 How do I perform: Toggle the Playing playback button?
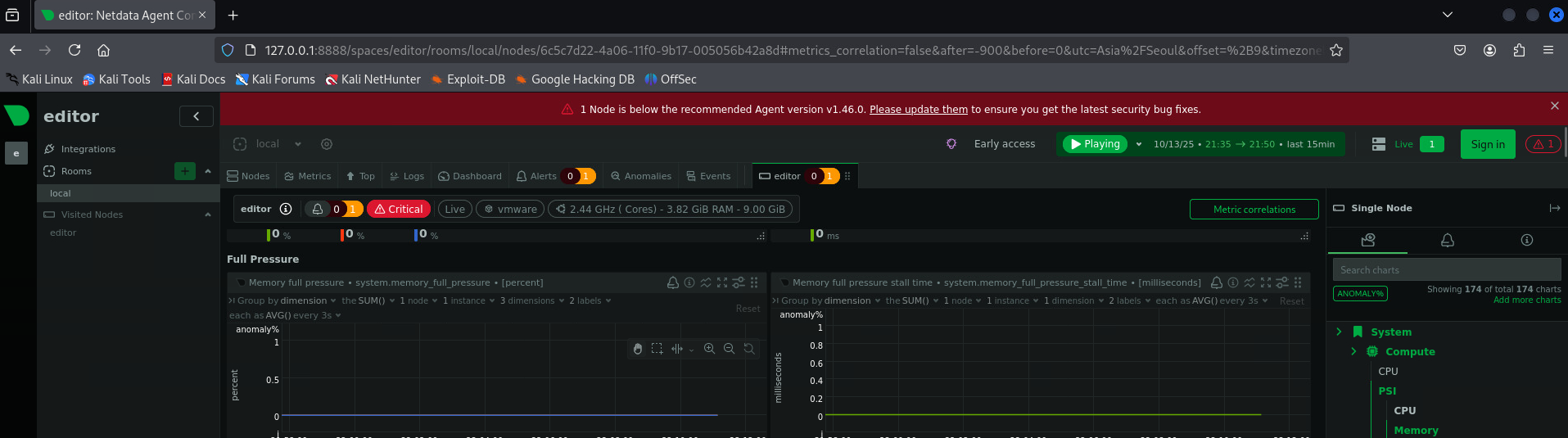pos(1095,144)
